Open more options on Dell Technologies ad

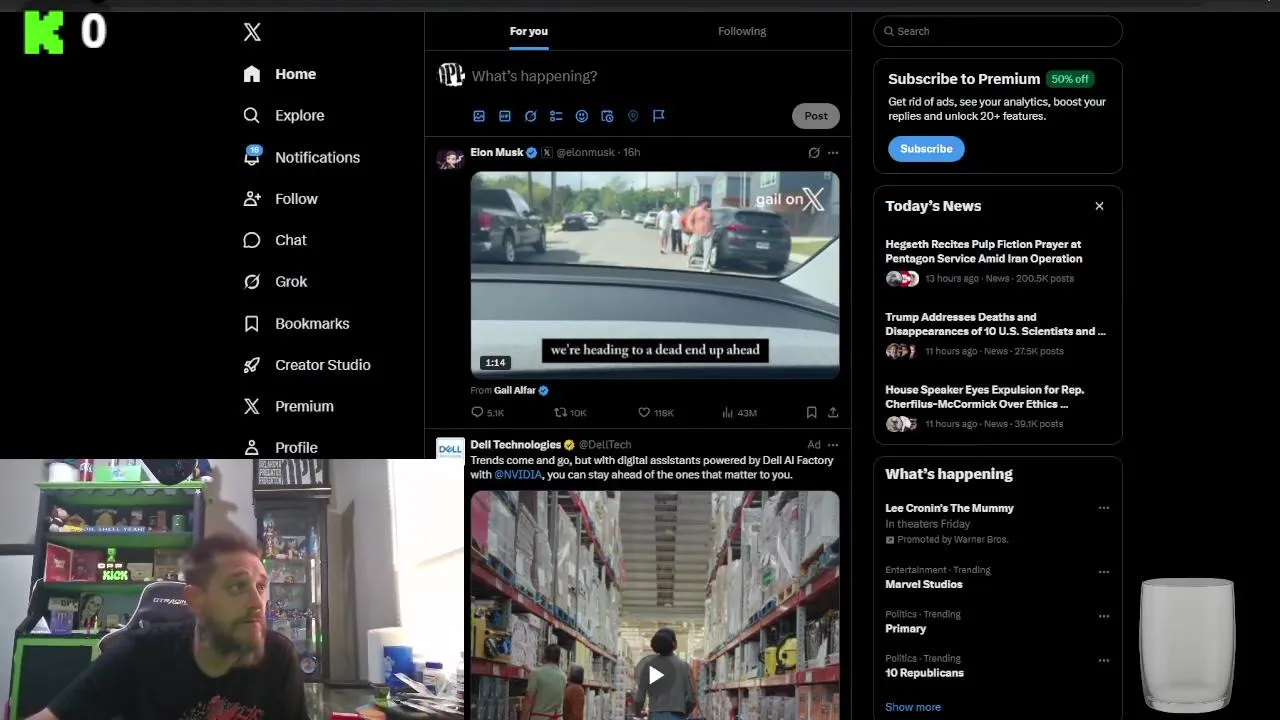pos(833,445)
